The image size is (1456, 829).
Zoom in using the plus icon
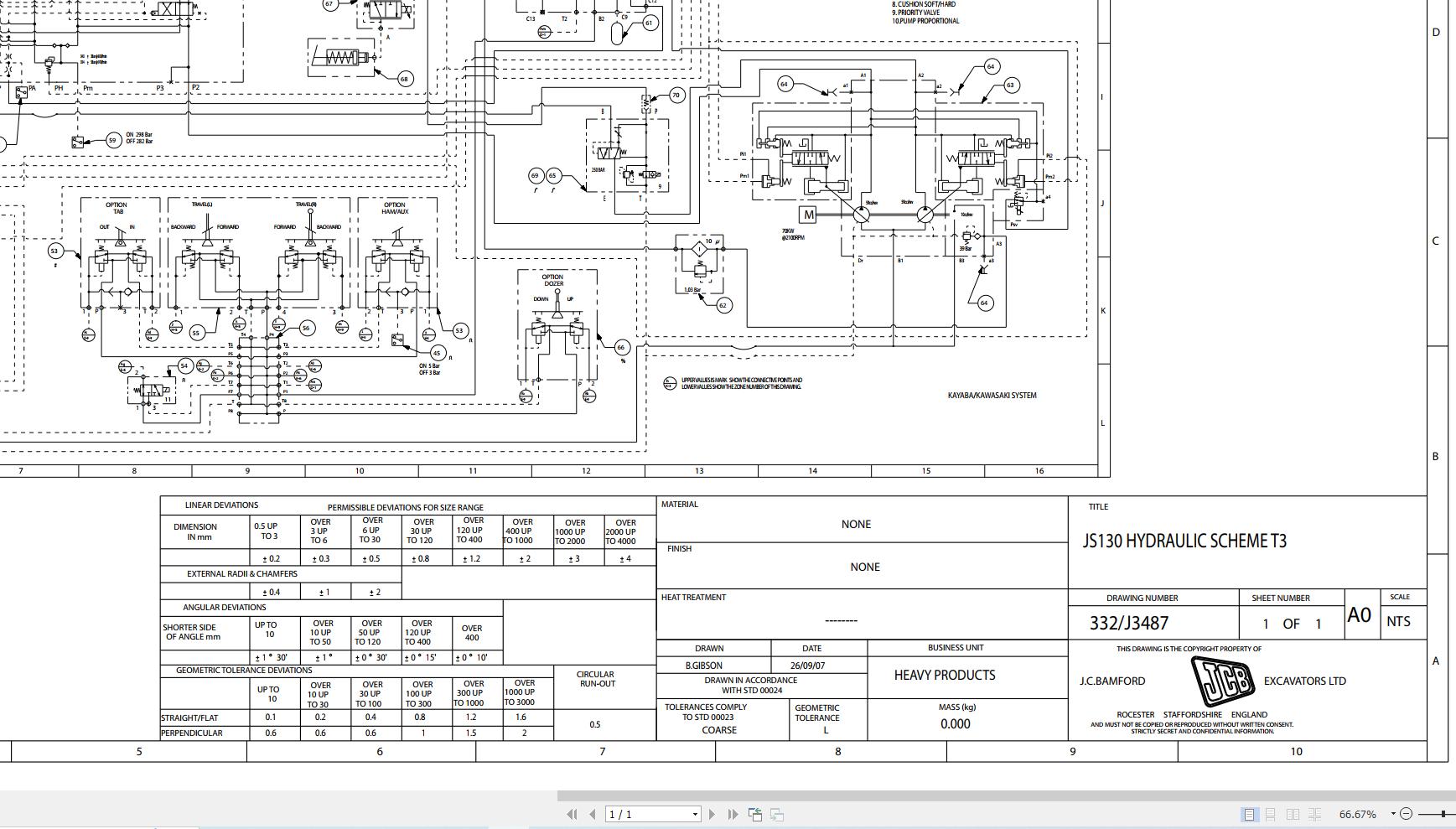[1453, 814]
